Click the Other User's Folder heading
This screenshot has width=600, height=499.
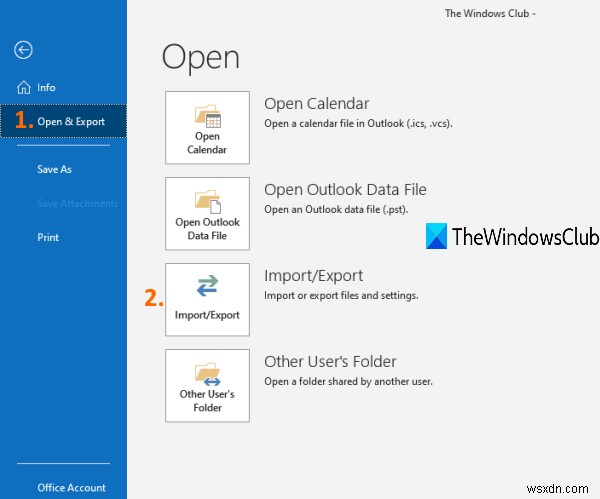pyautogui.click(x=330, y=362)
